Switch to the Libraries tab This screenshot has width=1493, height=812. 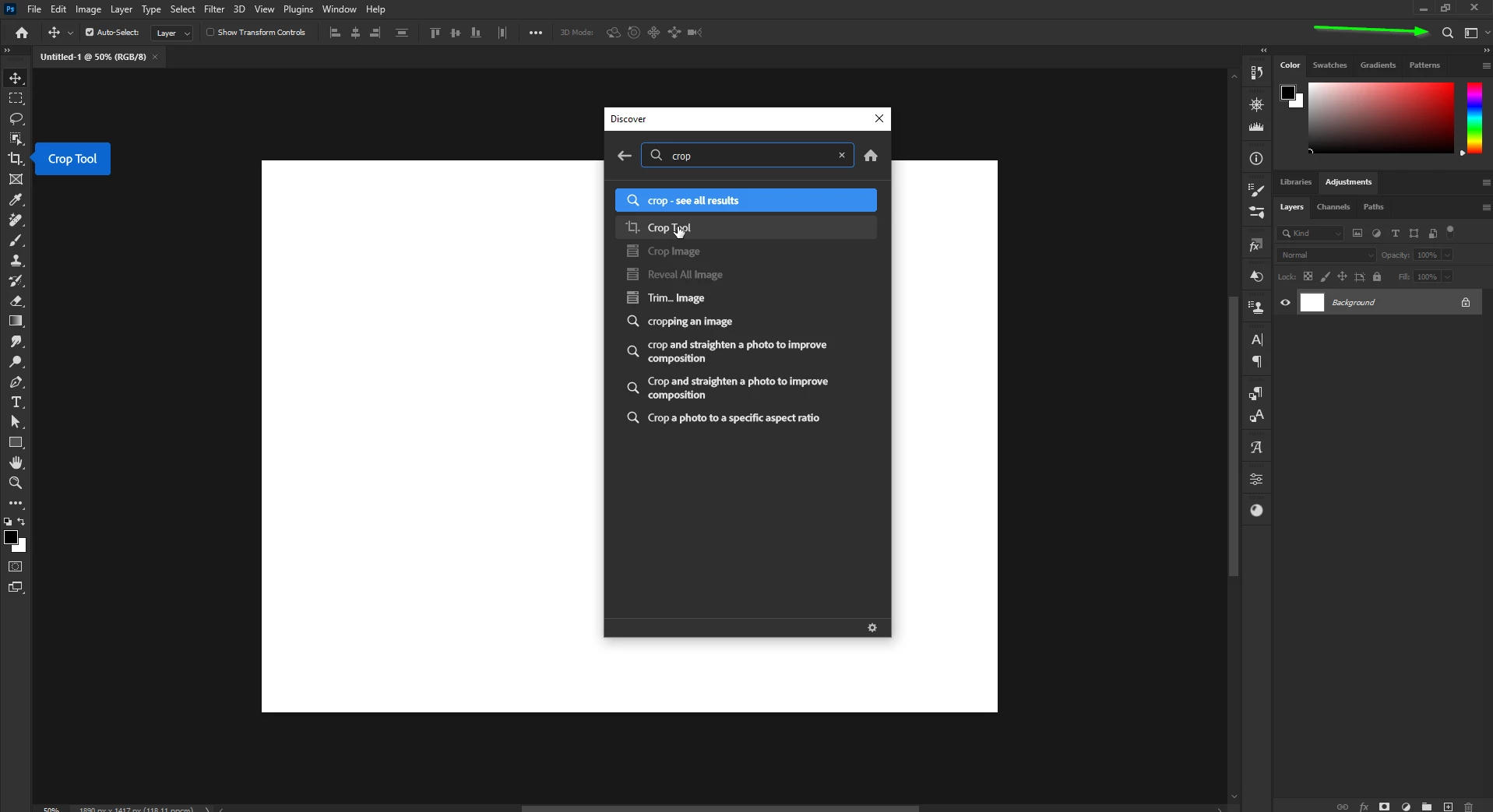pyautogui.click(x=1296, y=182)
